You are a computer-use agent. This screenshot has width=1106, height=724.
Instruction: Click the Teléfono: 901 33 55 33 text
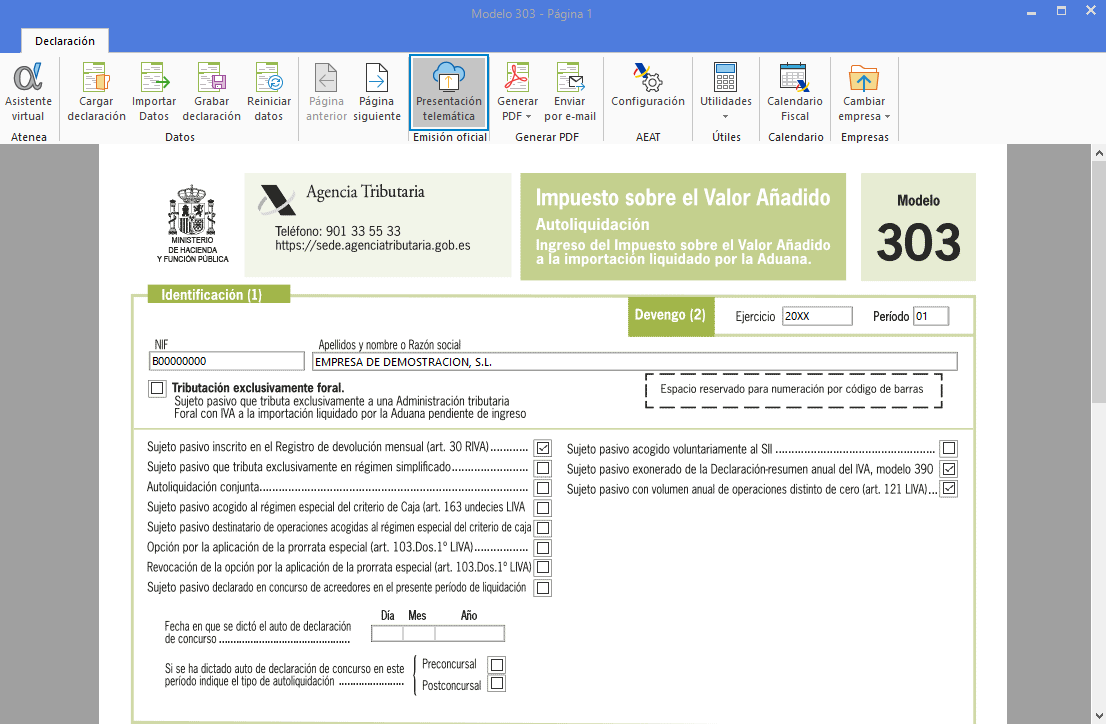click(338, 231)
